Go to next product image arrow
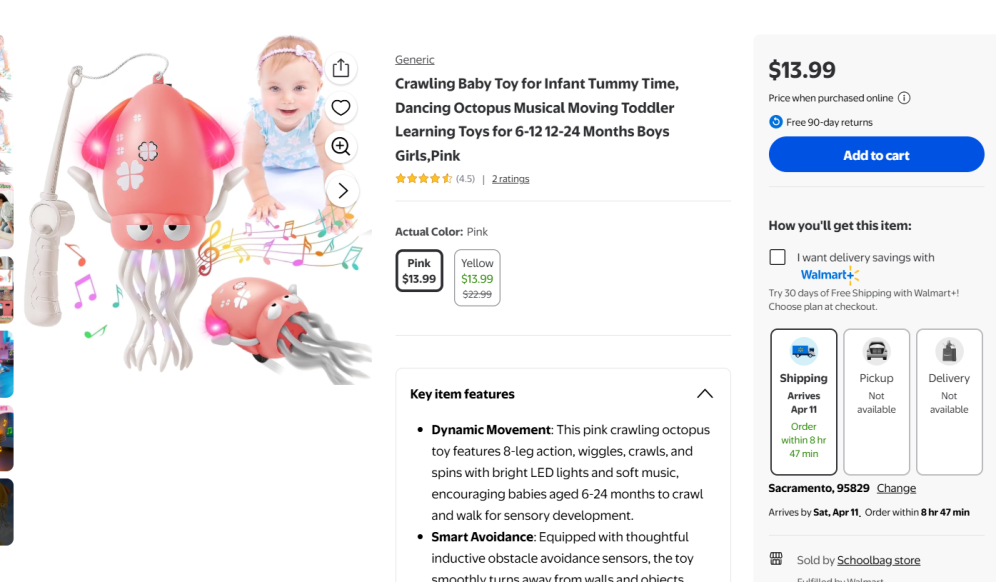Image resolution: width=996 pixels, height=582 pixels. pyautogui.click(x=342, y=190)
